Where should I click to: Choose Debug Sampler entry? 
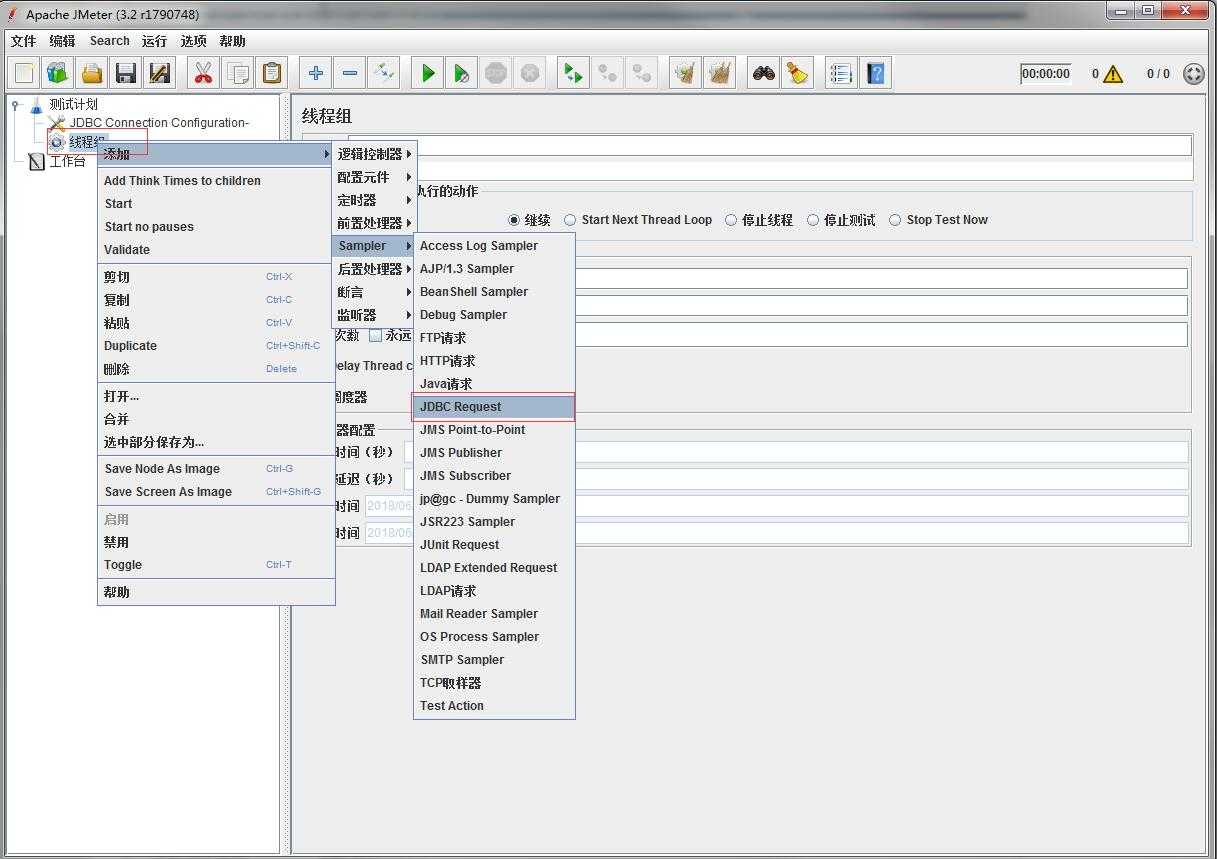[494, 315]
